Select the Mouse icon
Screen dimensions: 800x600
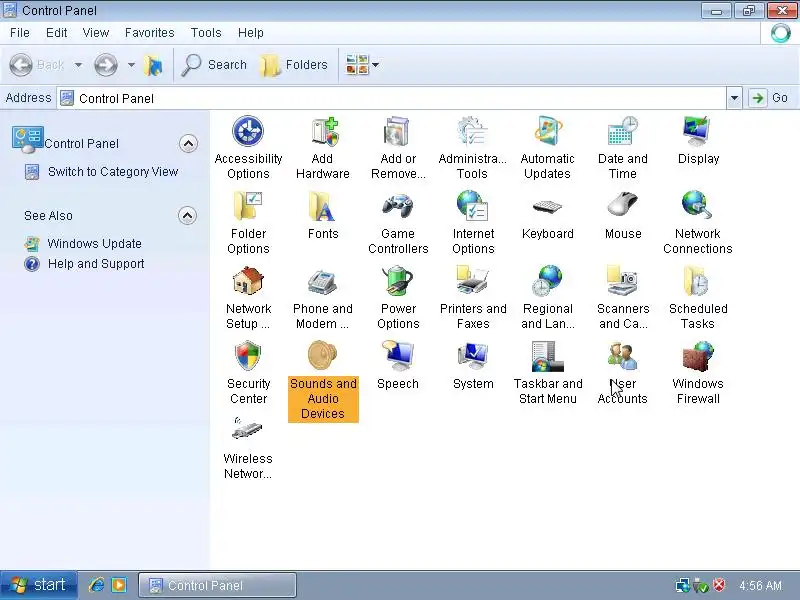point(623,206)
